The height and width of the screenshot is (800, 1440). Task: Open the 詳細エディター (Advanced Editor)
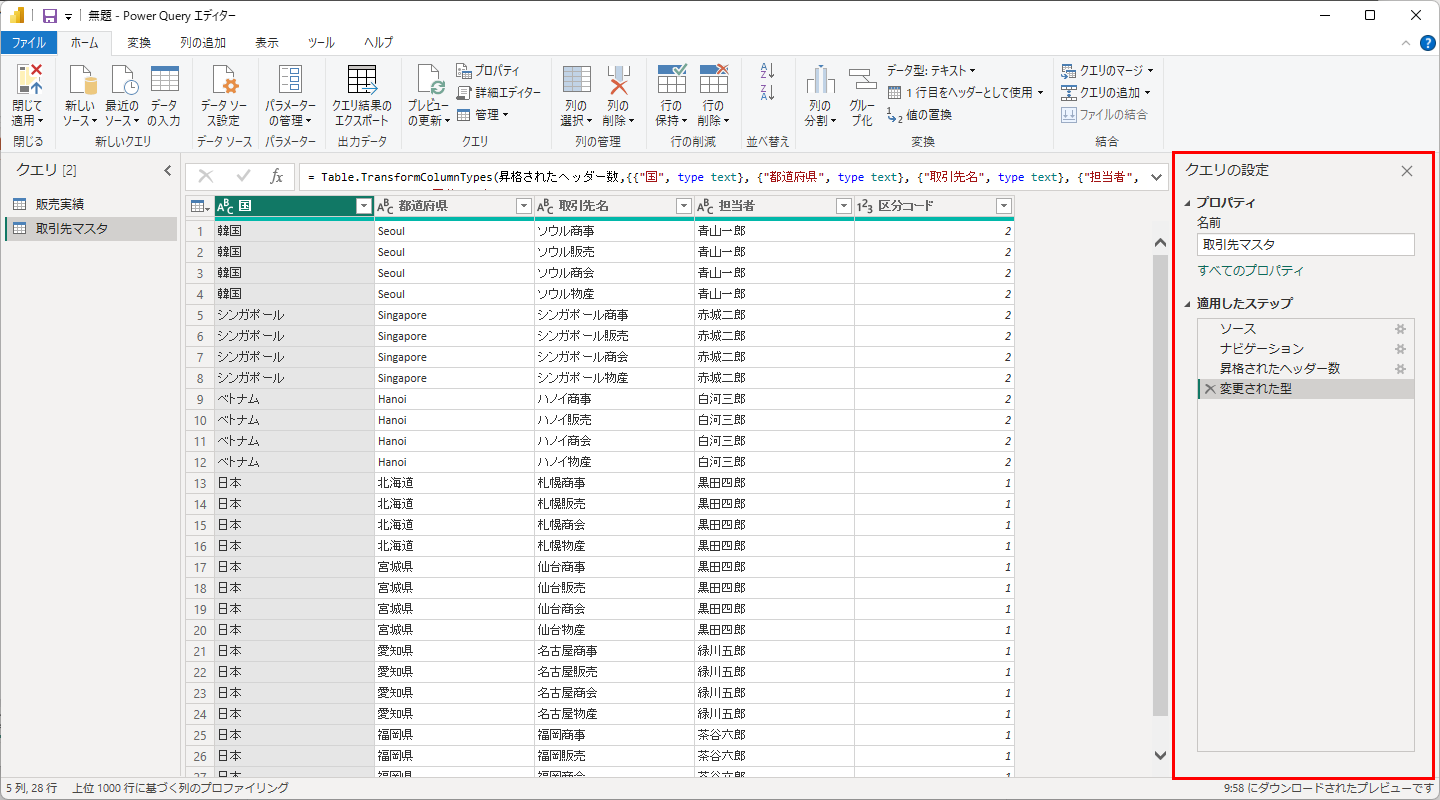pos(498,93)
